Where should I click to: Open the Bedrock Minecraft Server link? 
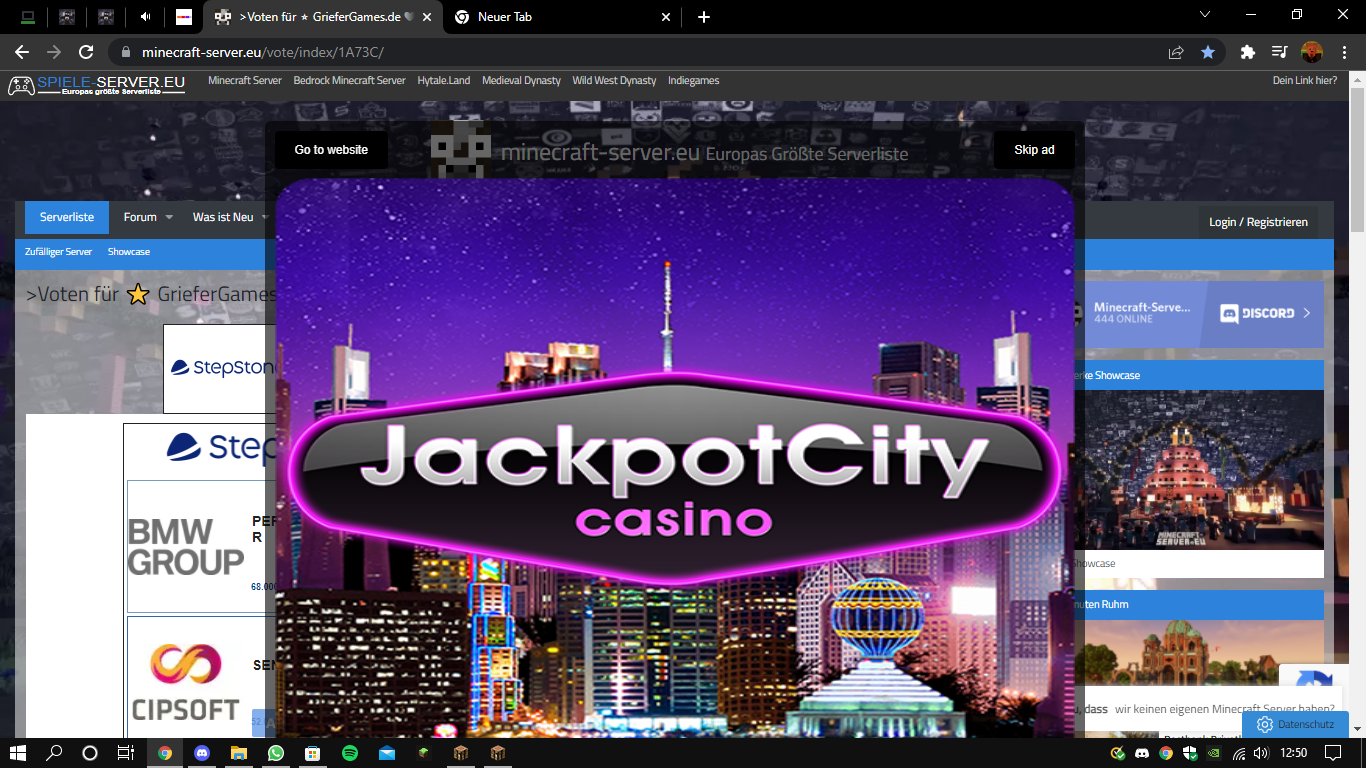[349, 80]
